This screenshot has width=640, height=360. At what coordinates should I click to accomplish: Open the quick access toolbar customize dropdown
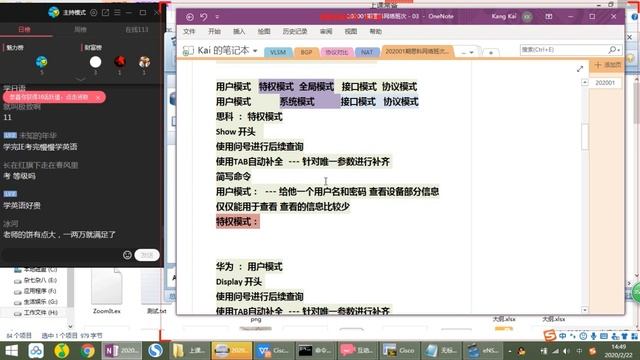(x=217, y=17)
